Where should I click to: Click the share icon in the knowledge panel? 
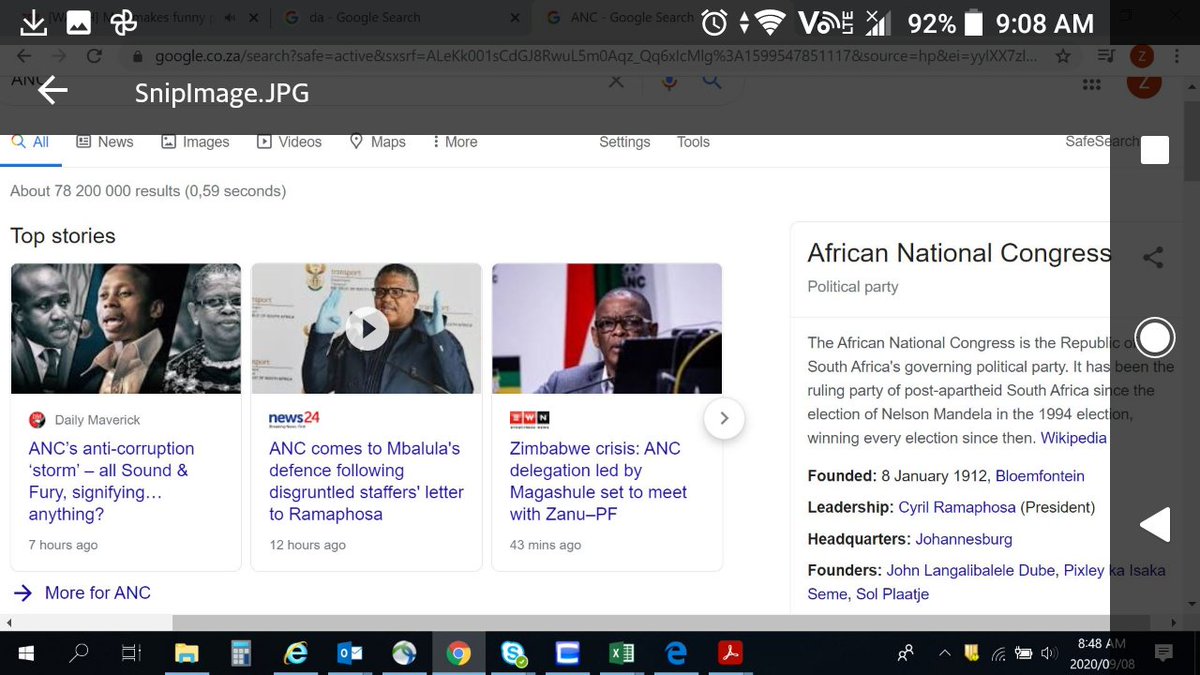pos(1153,258)
